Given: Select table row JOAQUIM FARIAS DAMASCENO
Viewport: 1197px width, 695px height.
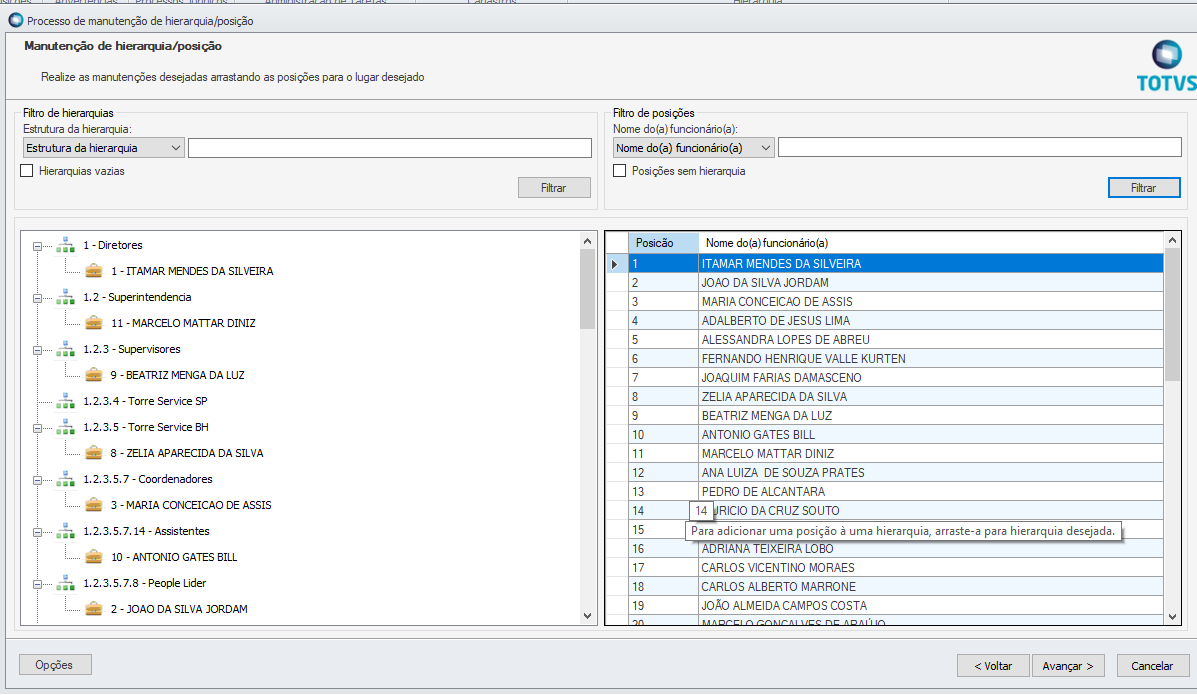Looking at the screenshot, I should 895,378.
